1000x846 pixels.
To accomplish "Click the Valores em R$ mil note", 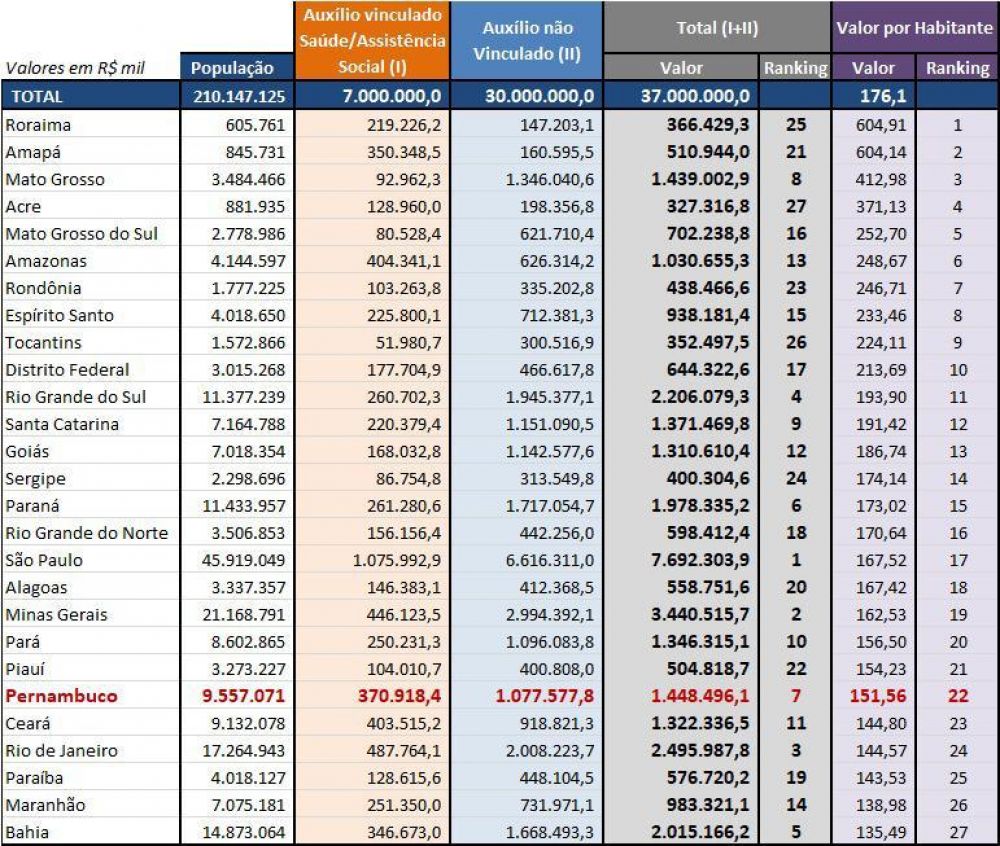I will pos(75,68).
